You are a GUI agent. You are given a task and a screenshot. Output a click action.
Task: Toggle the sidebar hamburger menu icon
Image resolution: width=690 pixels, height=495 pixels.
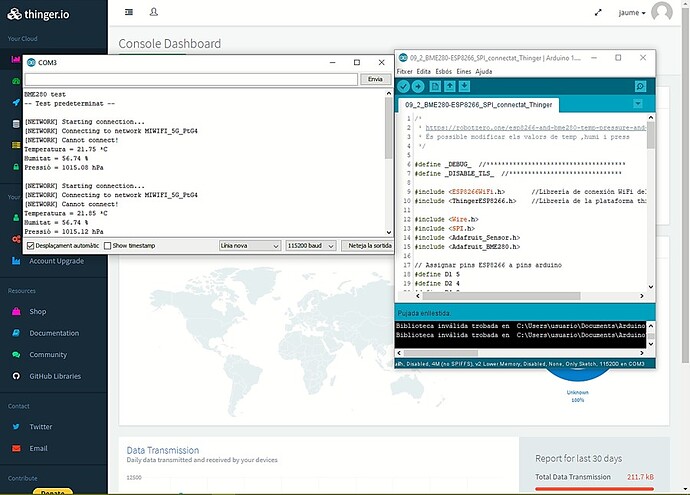[129, 12]
